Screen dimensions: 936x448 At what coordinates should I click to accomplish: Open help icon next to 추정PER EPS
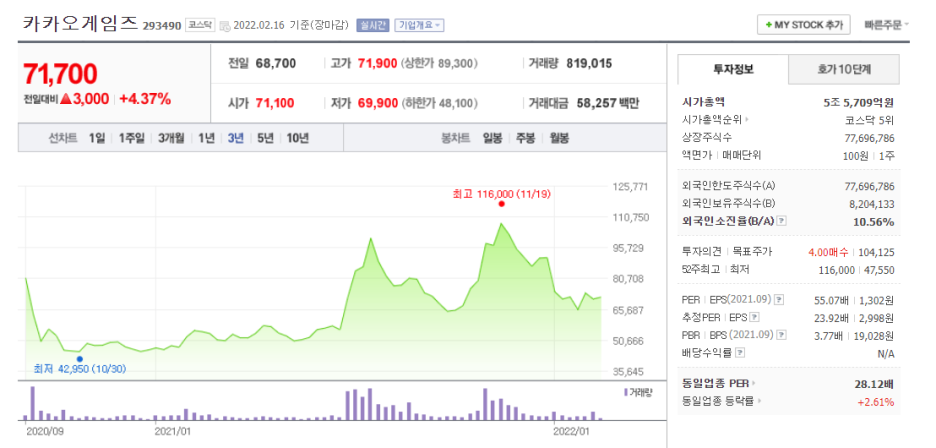pos(755,317)
